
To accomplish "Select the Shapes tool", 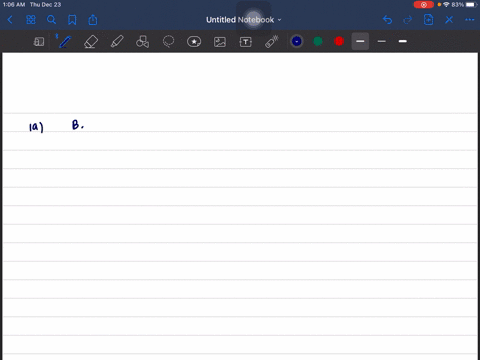I will click(x=143, y=42).
